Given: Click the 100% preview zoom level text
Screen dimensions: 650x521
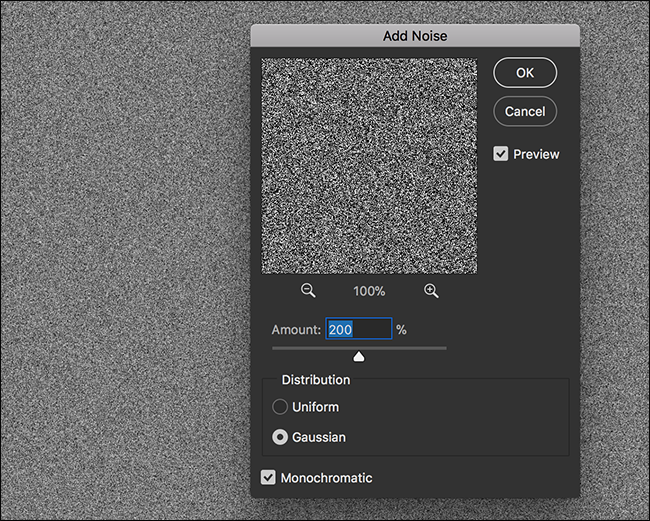Looking at the screenshot, I should pos(369,291).
